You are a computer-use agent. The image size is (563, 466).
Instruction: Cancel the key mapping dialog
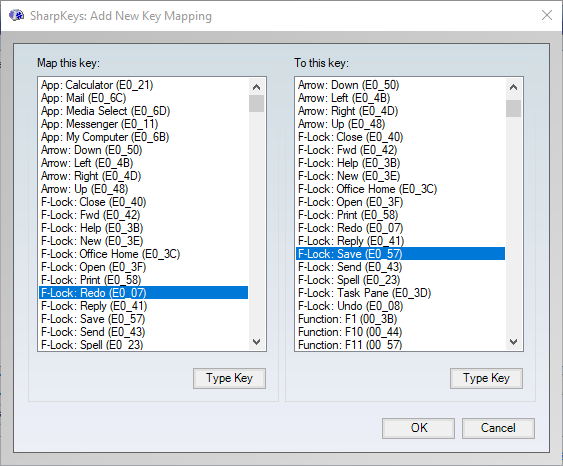(x=498, y=428)
